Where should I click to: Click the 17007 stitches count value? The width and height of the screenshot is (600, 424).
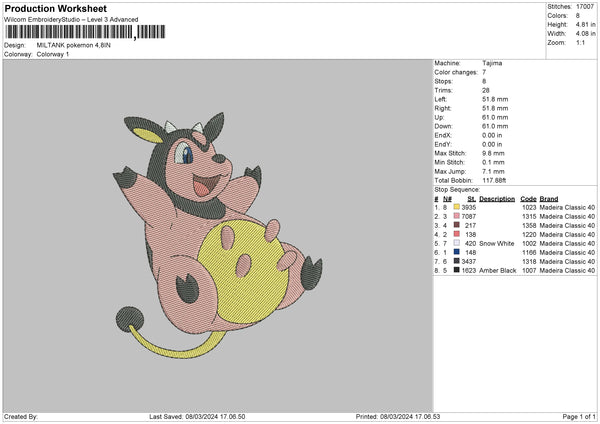click(586, 7)
